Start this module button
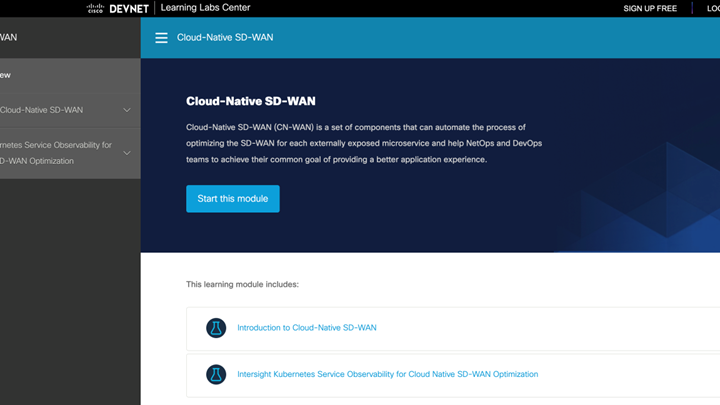Viewport: 720px width, 405px height. pyautogui.click(x=233, y=199)
